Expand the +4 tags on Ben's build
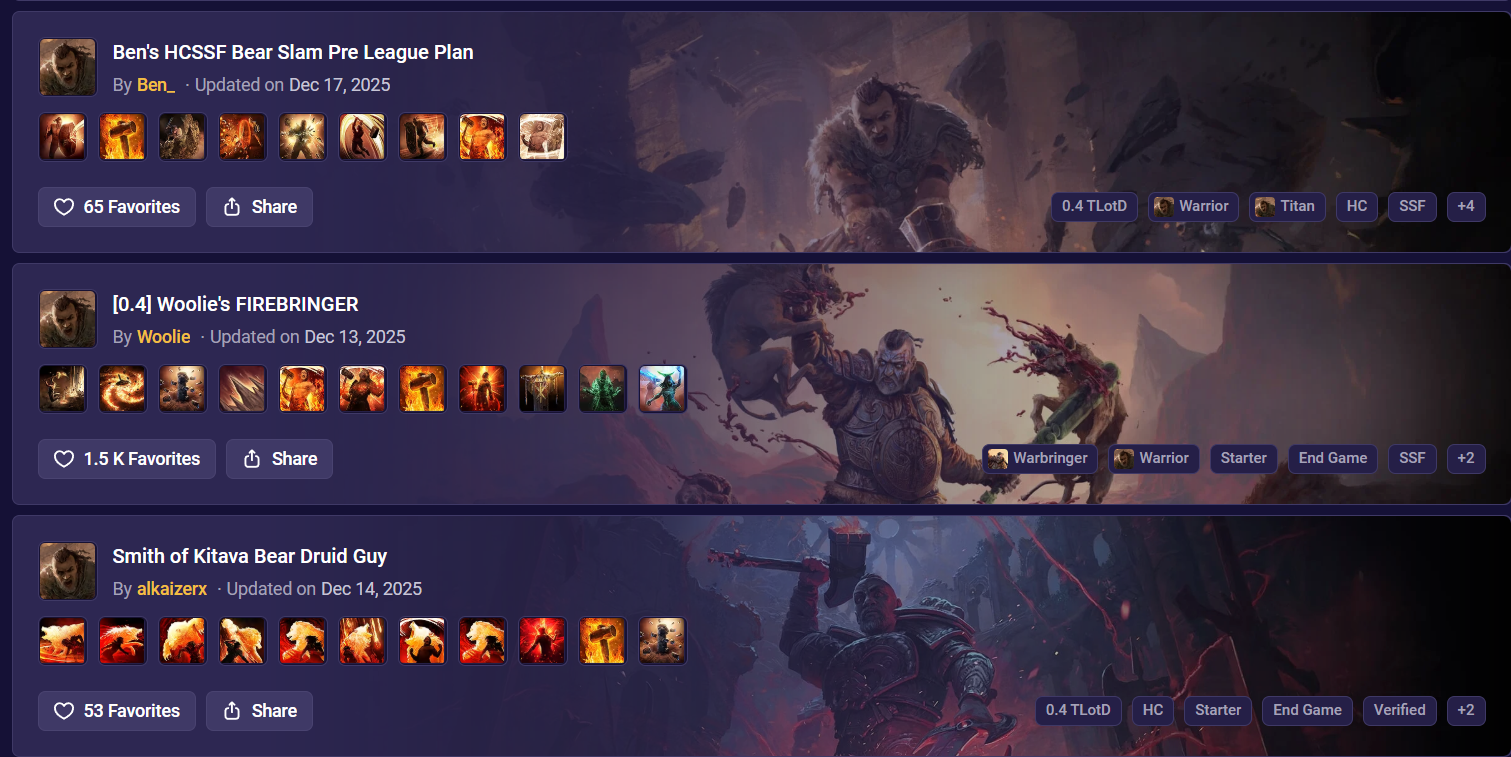 point(1466,206)
